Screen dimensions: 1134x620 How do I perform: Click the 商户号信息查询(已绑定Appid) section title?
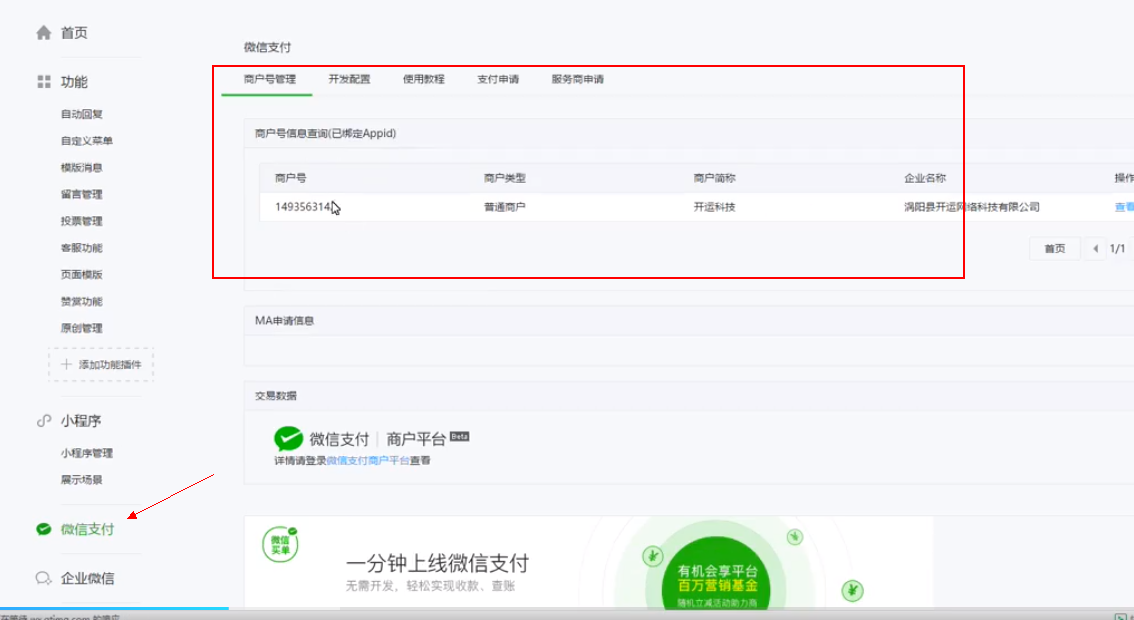[325, 133]
